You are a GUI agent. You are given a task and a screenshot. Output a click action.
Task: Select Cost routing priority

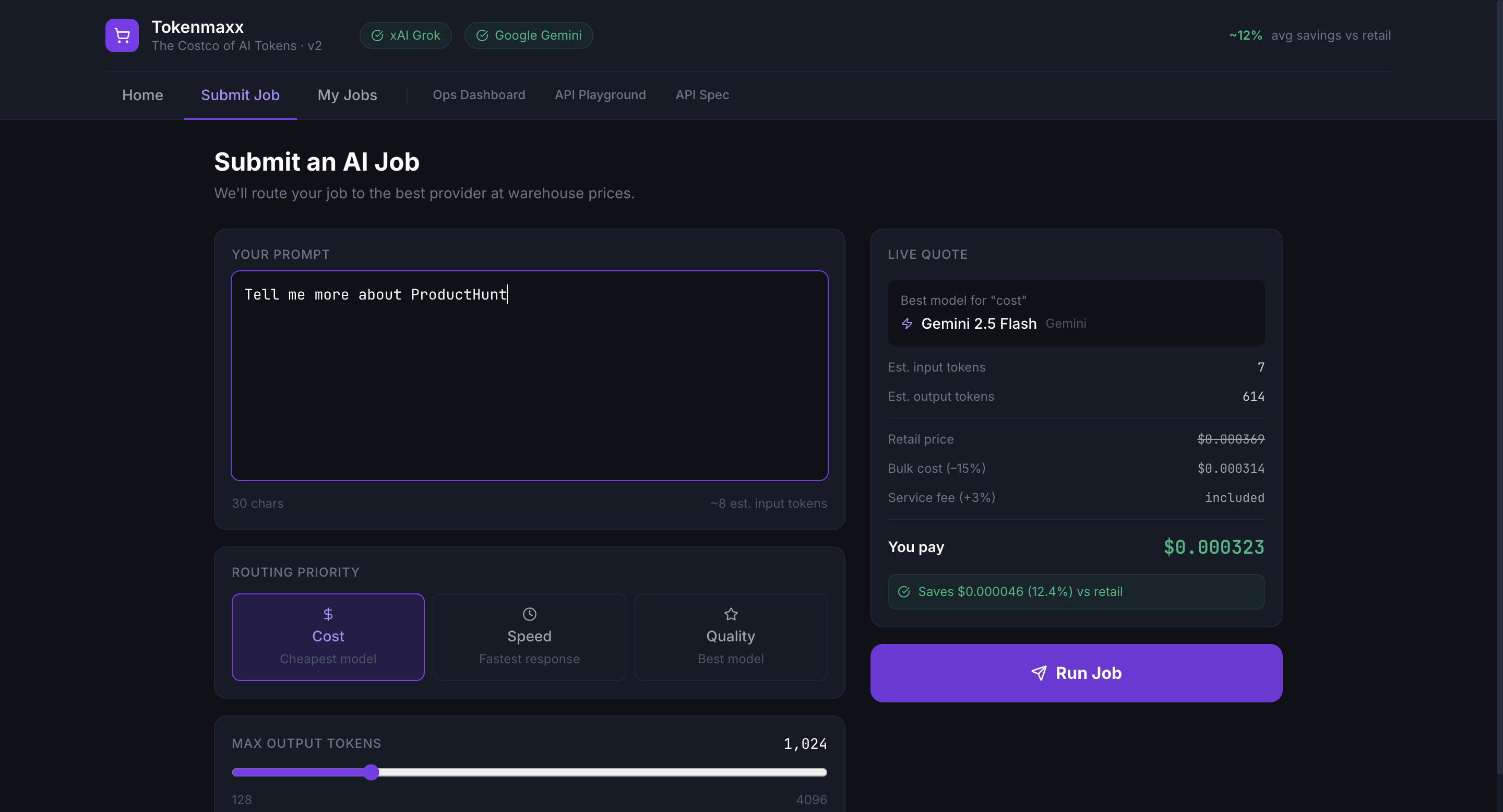tap(328, 637)
